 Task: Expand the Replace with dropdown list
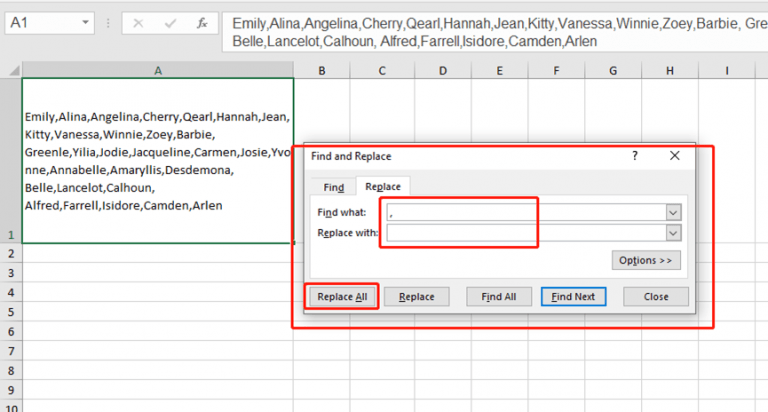[x=673, y=232]
